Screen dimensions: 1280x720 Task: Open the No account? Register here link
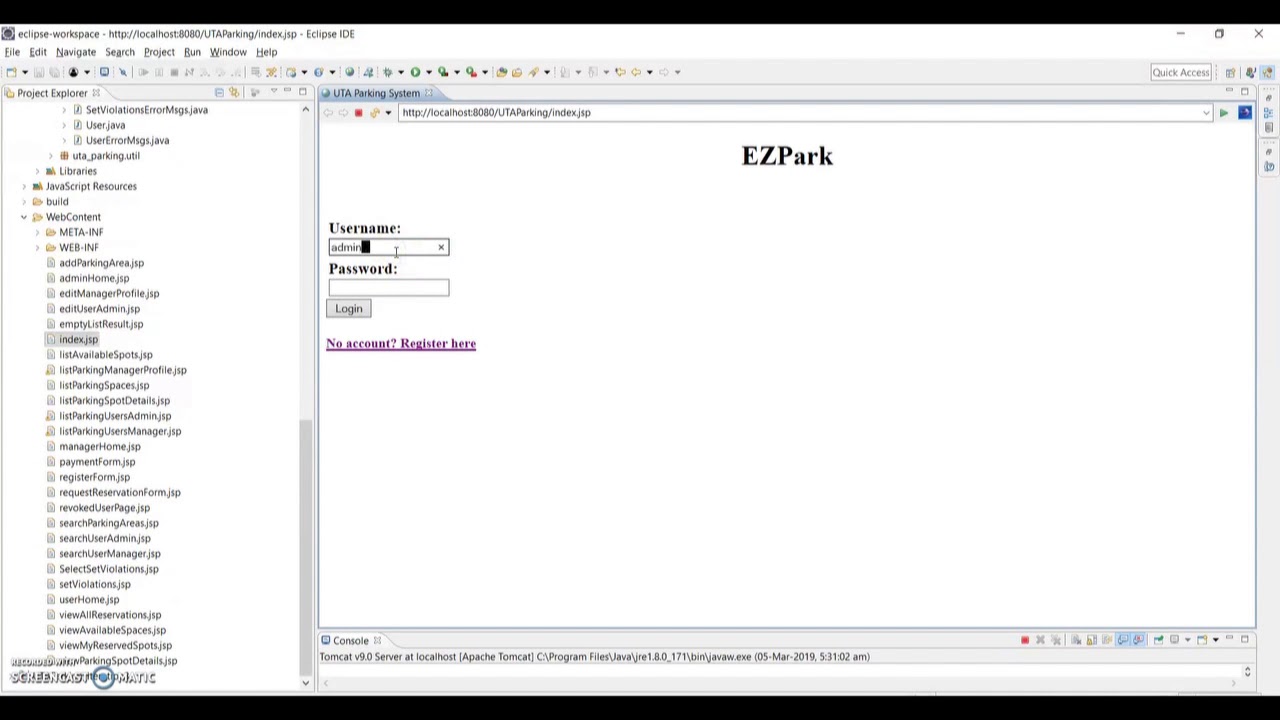click(x=401, y=344)
